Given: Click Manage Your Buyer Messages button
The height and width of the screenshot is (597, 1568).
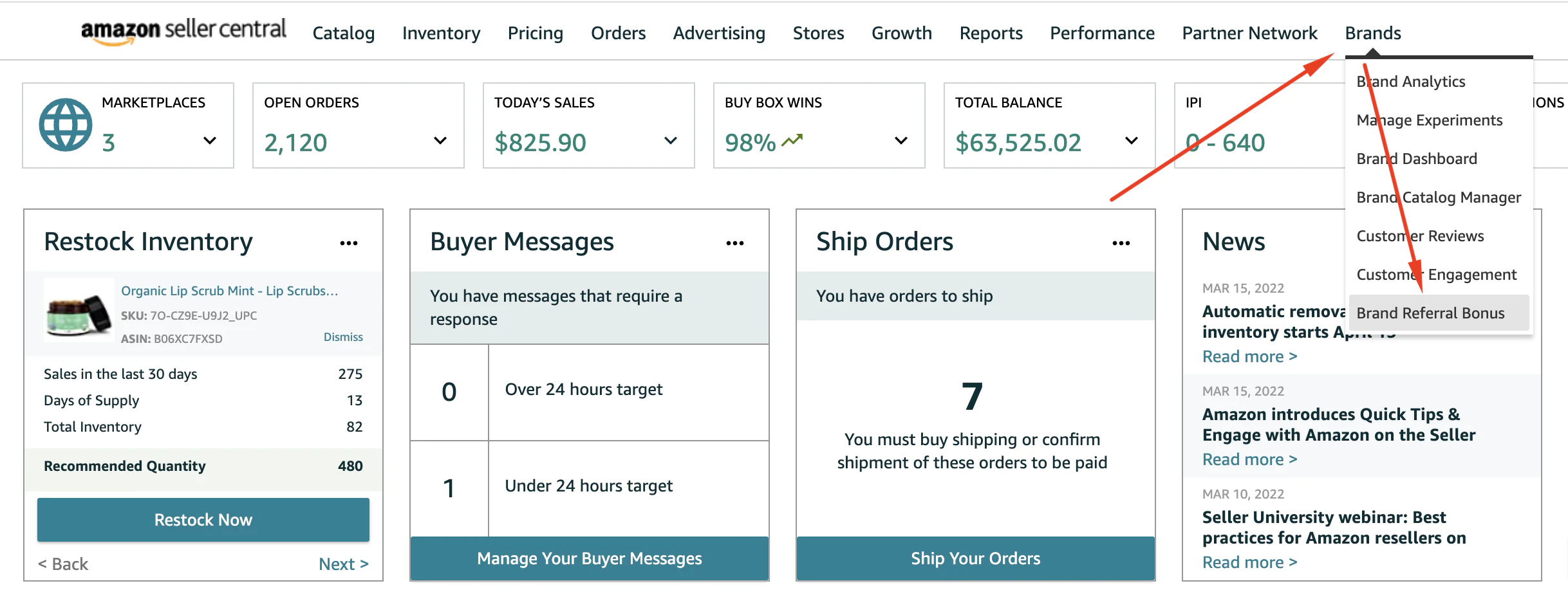Looking at the screenshot, I should click(590, 558).
